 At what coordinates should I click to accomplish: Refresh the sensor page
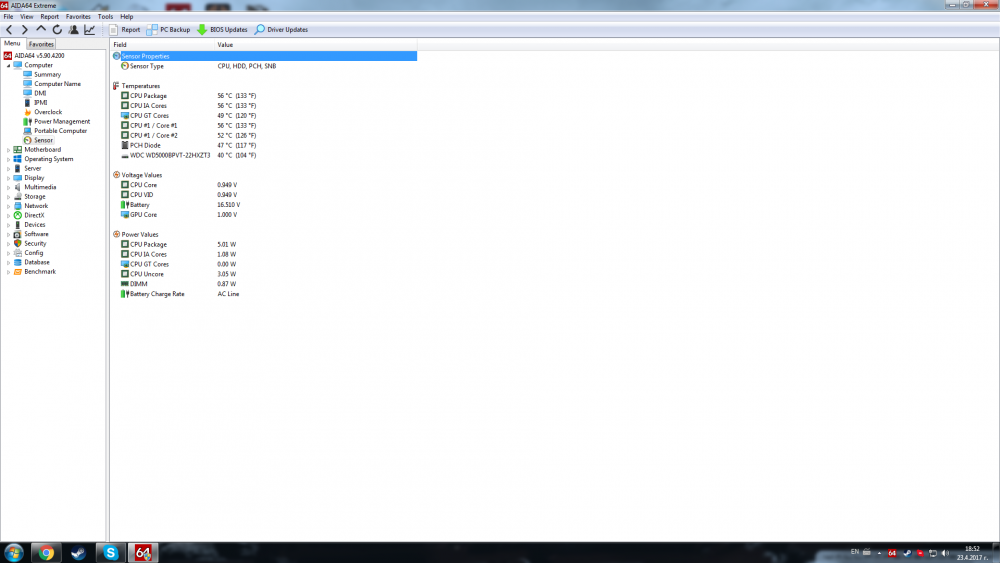point(57,29)
